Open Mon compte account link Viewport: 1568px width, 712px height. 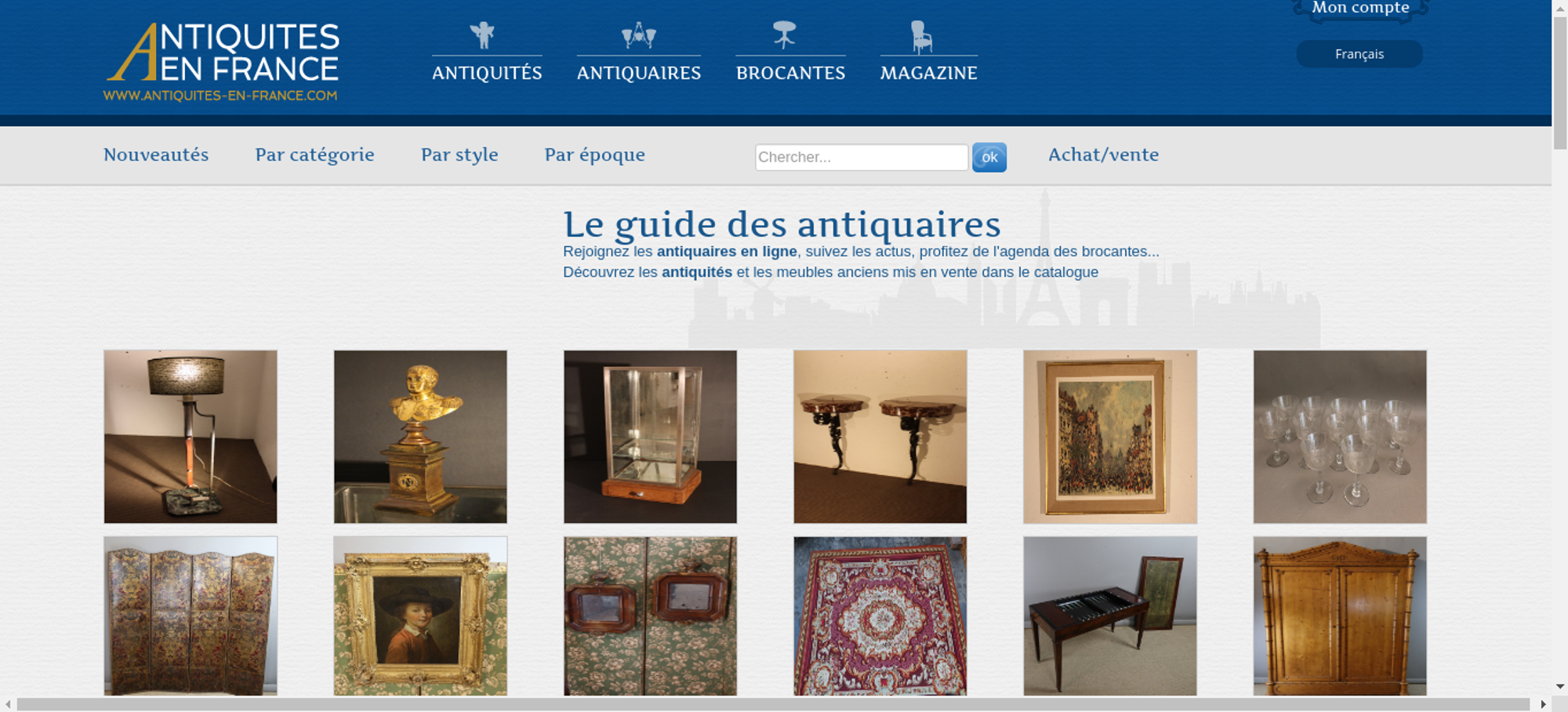[1361, 8]
